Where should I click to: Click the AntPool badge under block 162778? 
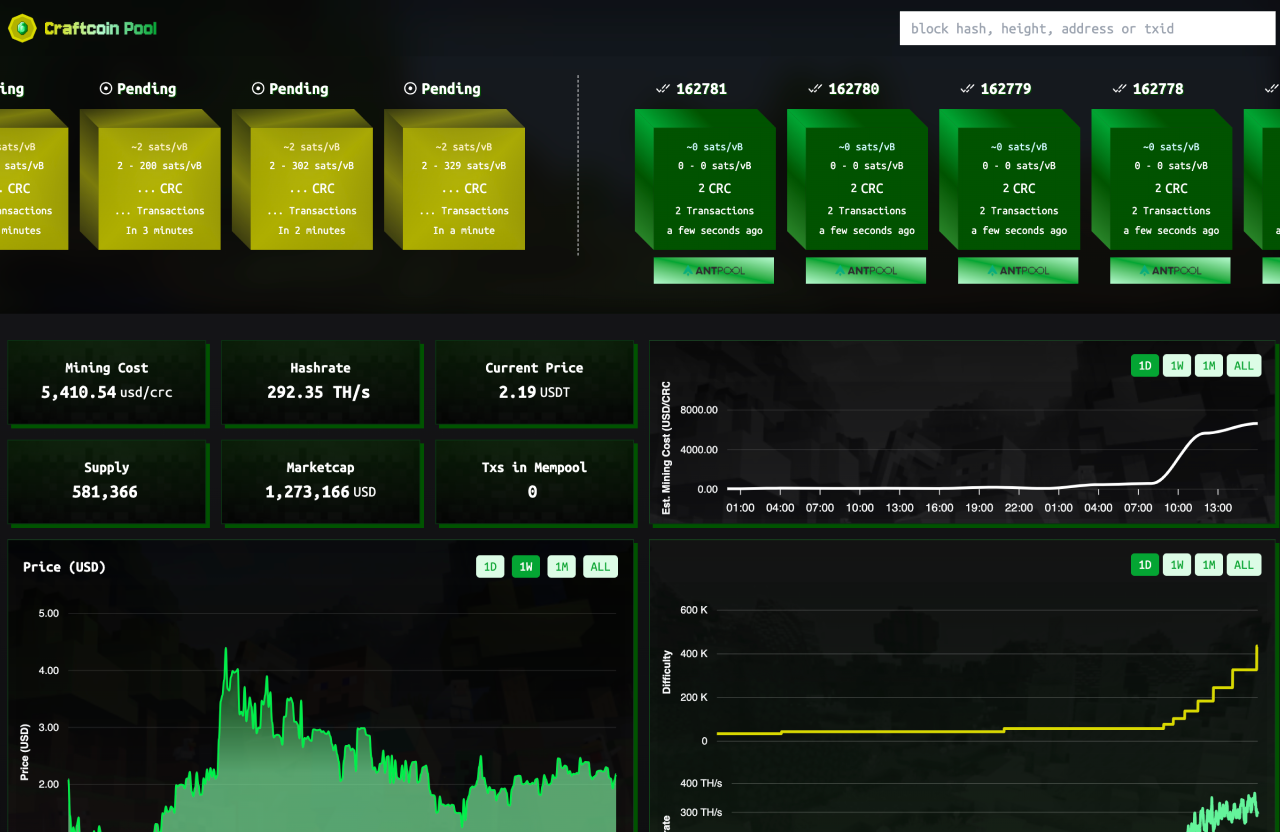point(1170,270)
